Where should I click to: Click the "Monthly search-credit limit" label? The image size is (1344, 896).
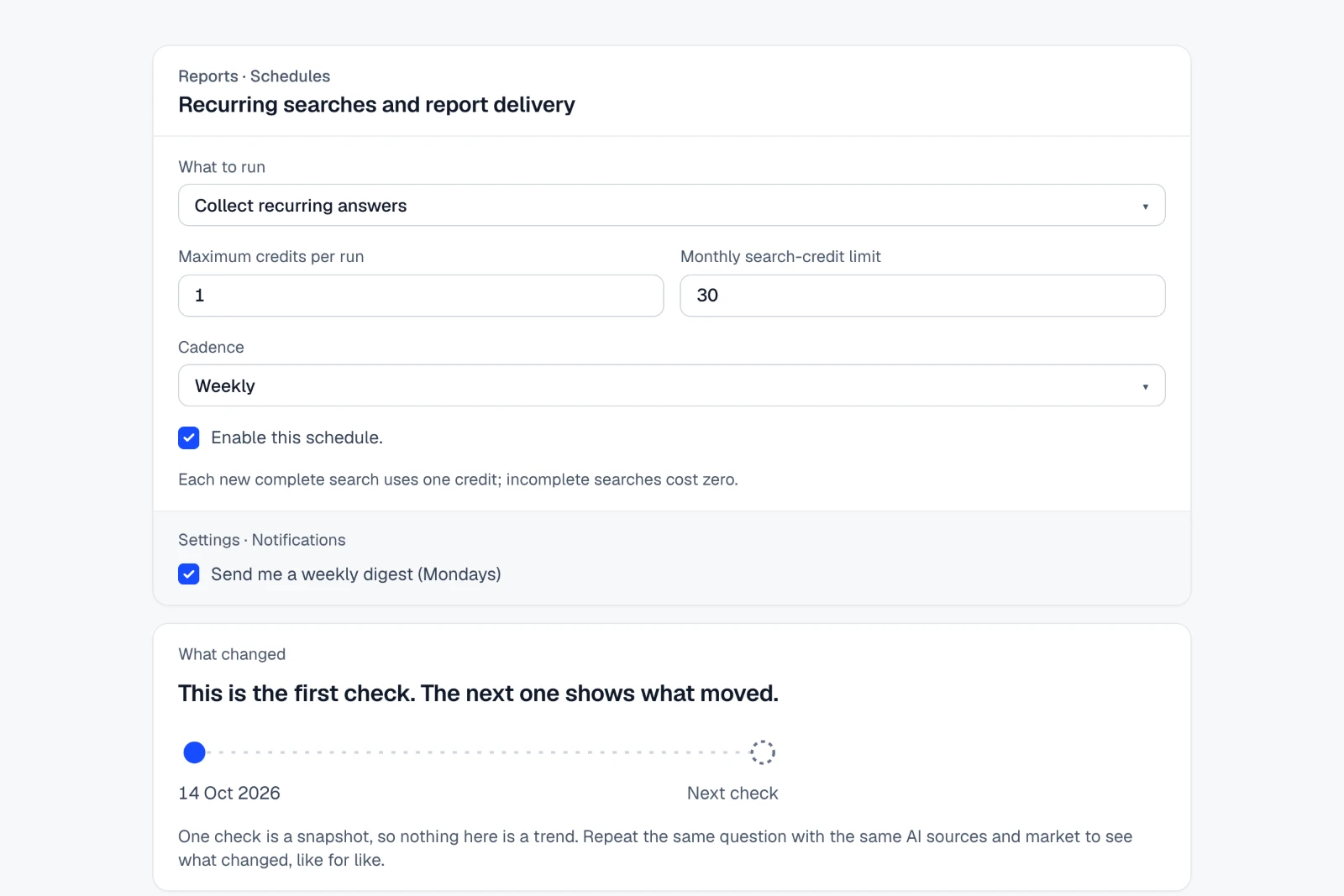780,257
